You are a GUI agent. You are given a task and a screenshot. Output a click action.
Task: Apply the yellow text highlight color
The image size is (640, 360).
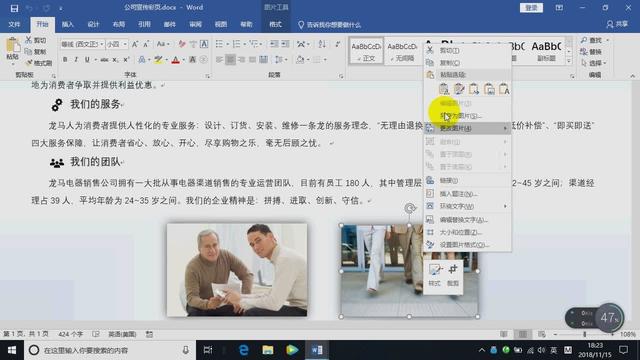tap(158, 60)
